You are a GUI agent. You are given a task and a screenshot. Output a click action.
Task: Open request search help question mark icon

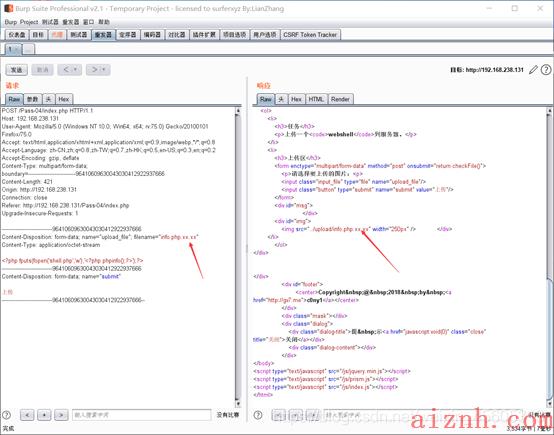[6, 415]
